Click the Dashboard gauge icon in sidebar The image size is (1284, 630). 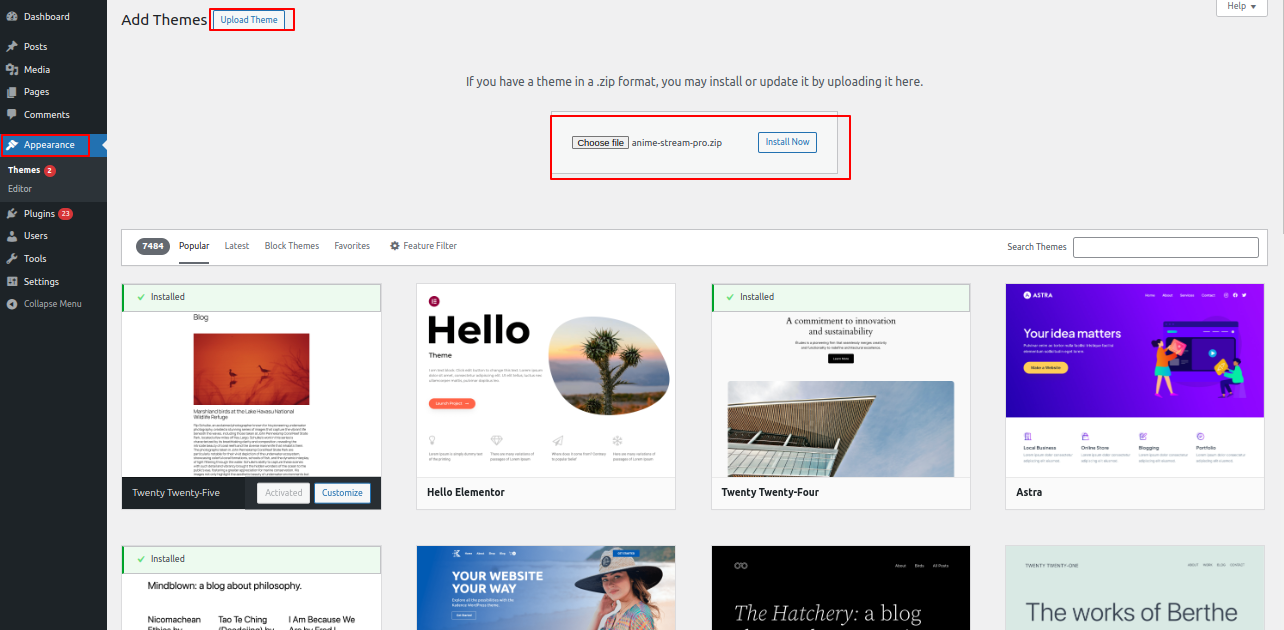12,17
